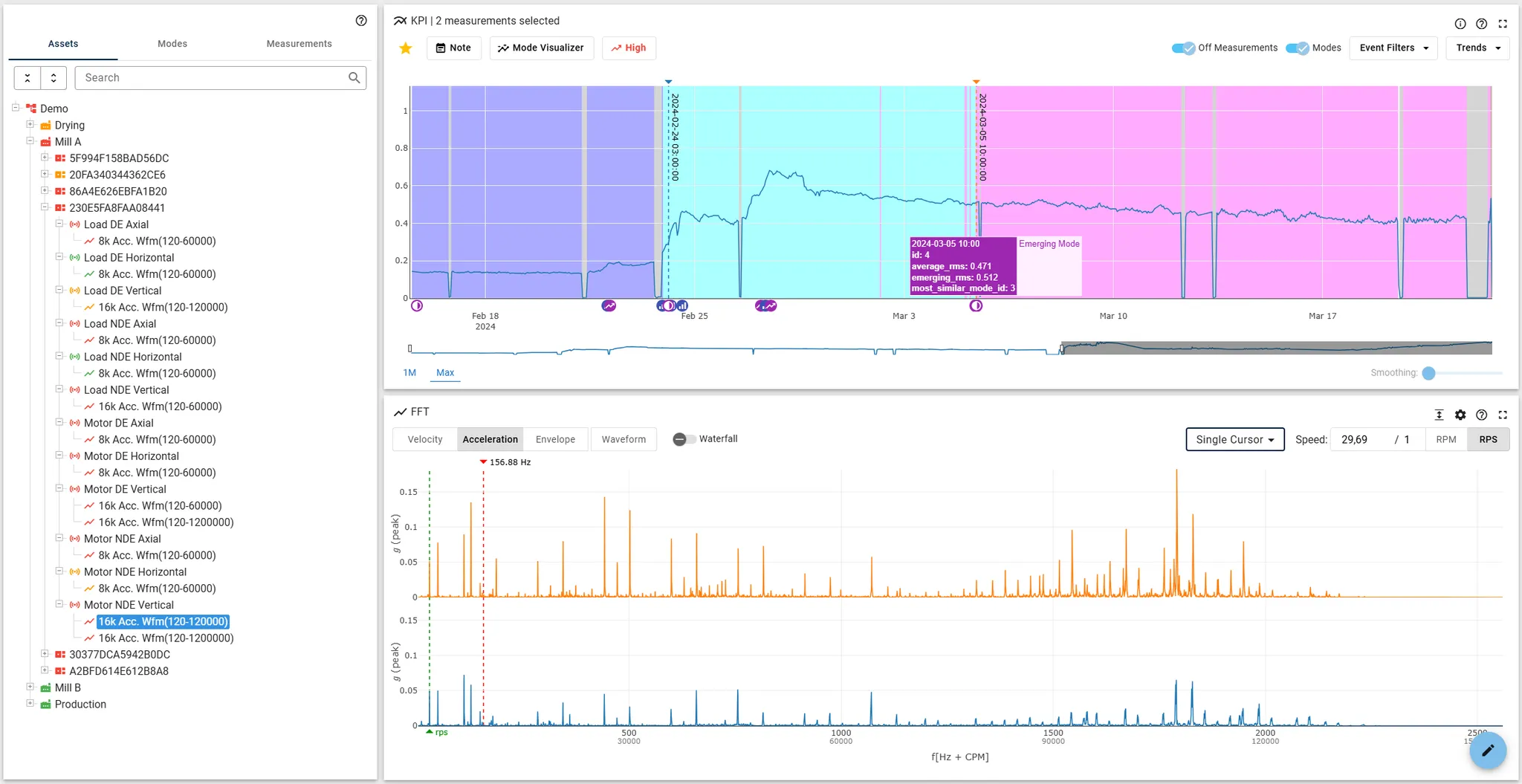Select the RPS speed unit
Viewport: 1522px width, 784px height.
[1488, 439]
